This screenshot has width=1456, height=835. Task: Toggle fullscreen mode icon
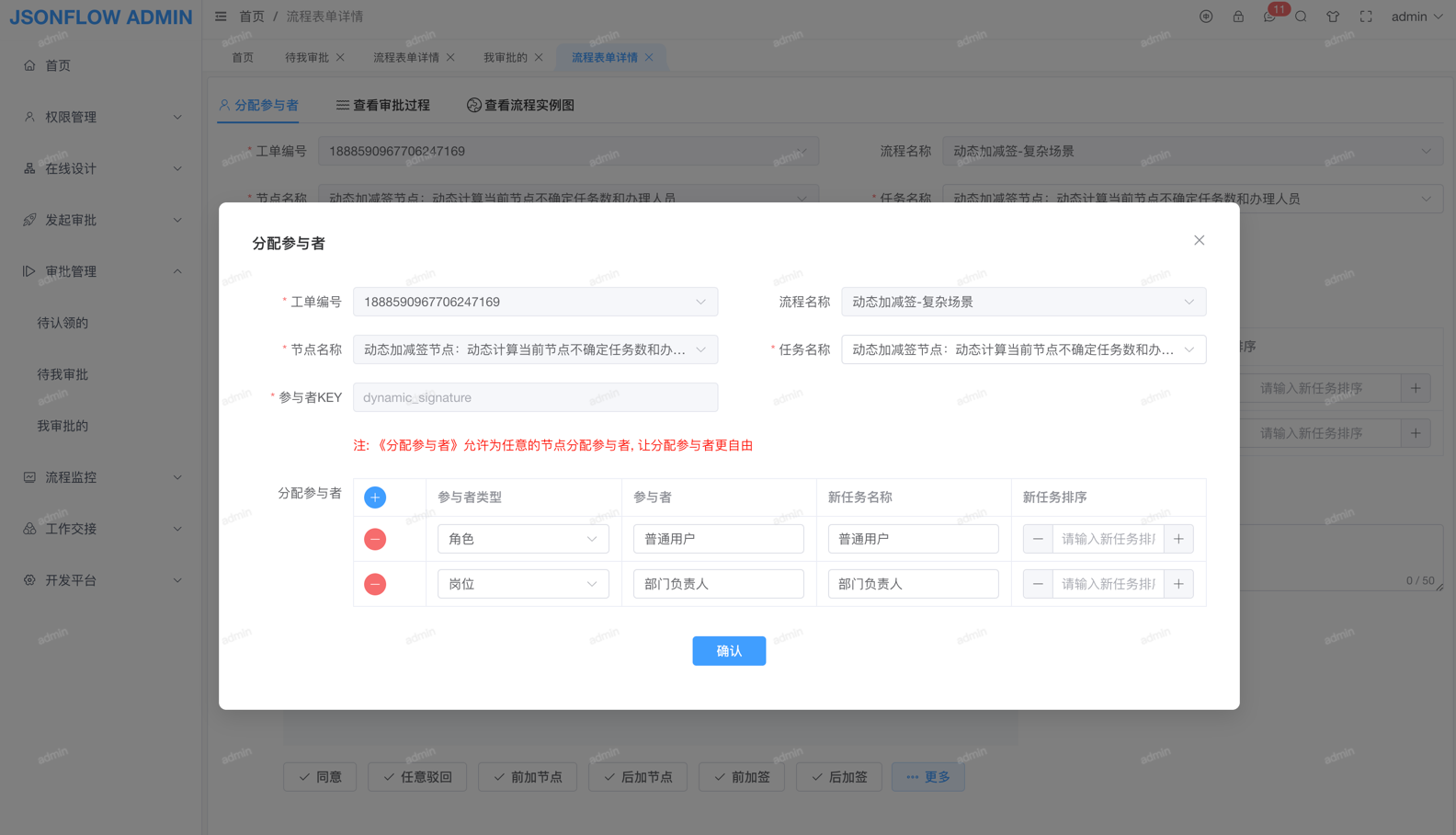(x=1366, y=17)
